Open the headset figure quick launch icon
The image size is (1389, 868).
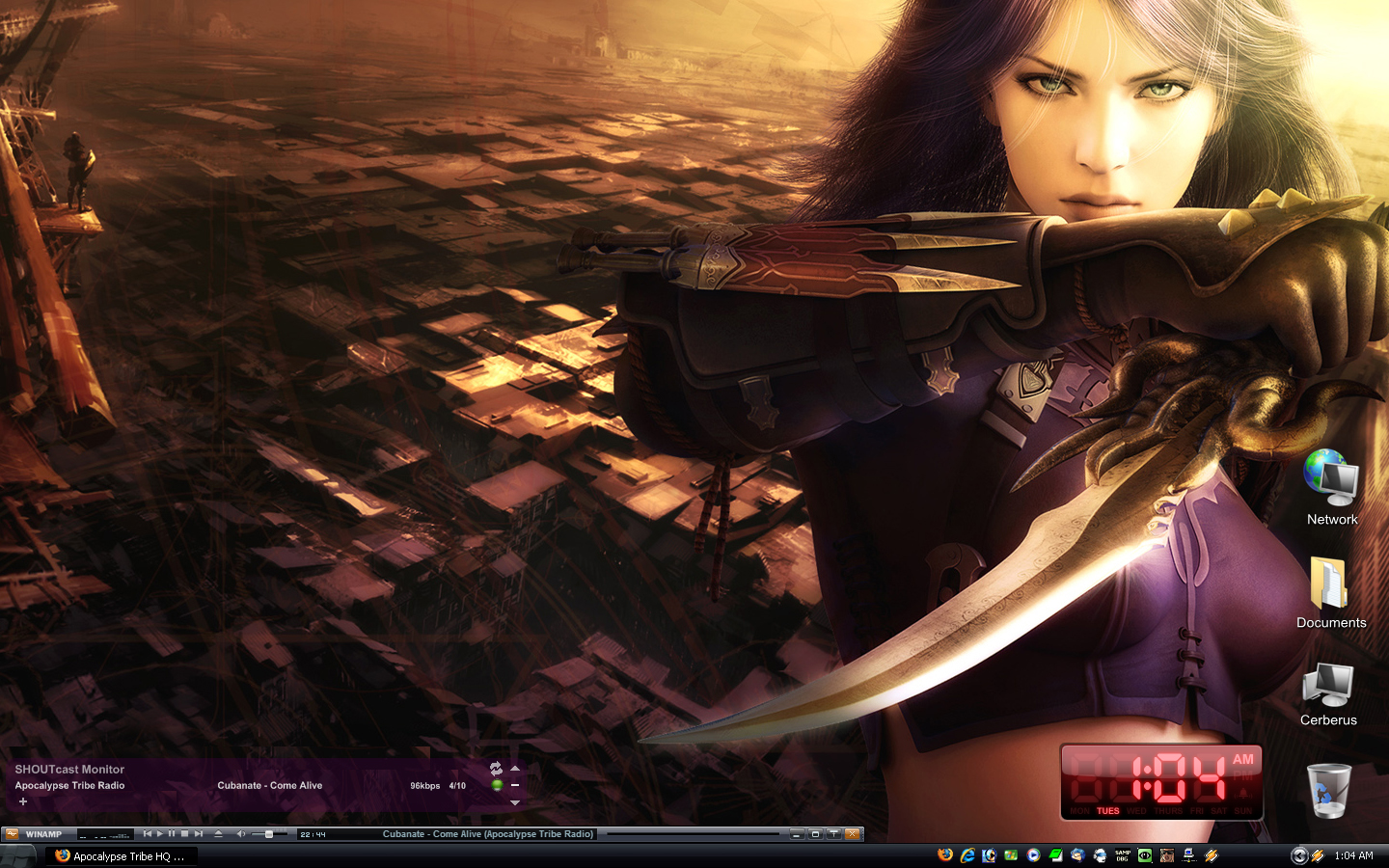pos(1100,855)
